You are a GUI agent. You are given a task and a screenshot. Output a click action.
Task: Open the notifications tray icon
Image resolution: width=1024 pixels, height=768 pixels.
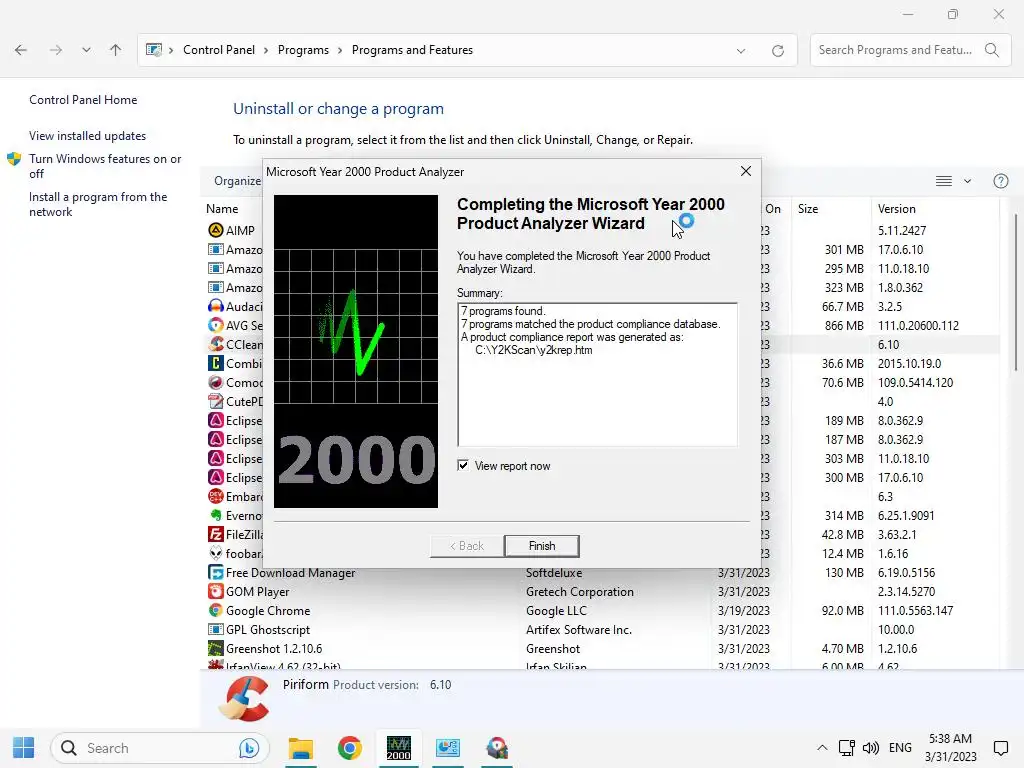pos(1000,748)
